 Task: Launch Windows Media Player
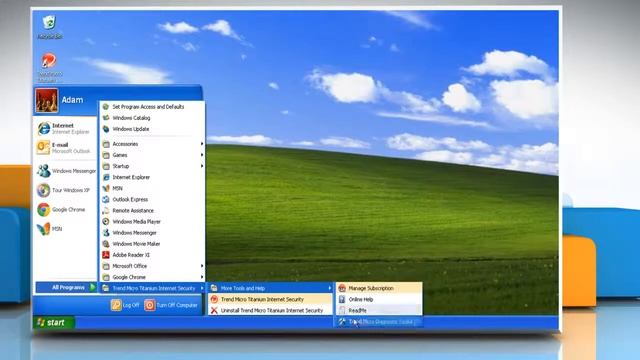[x=153, y=222]
